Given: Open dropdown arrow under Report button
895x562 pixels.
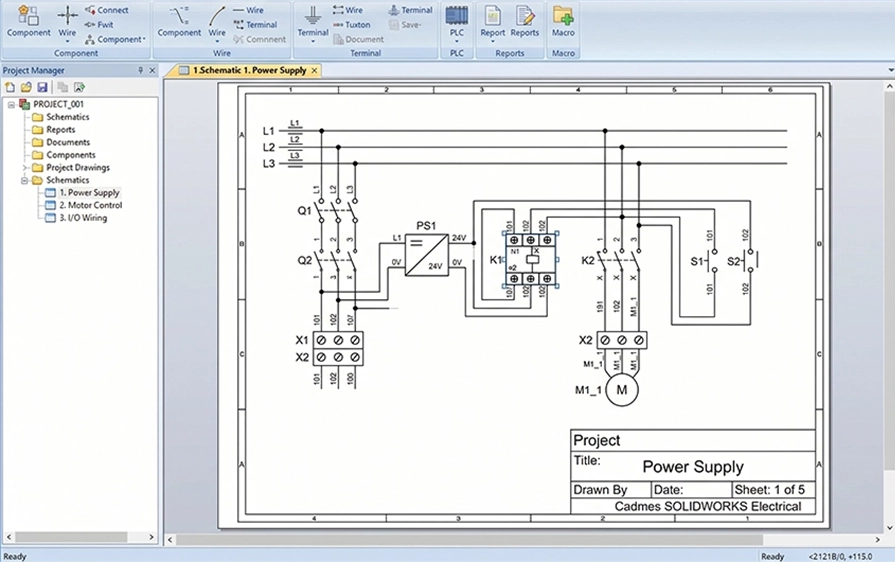Looking at the screenshot, I should 493,42.
